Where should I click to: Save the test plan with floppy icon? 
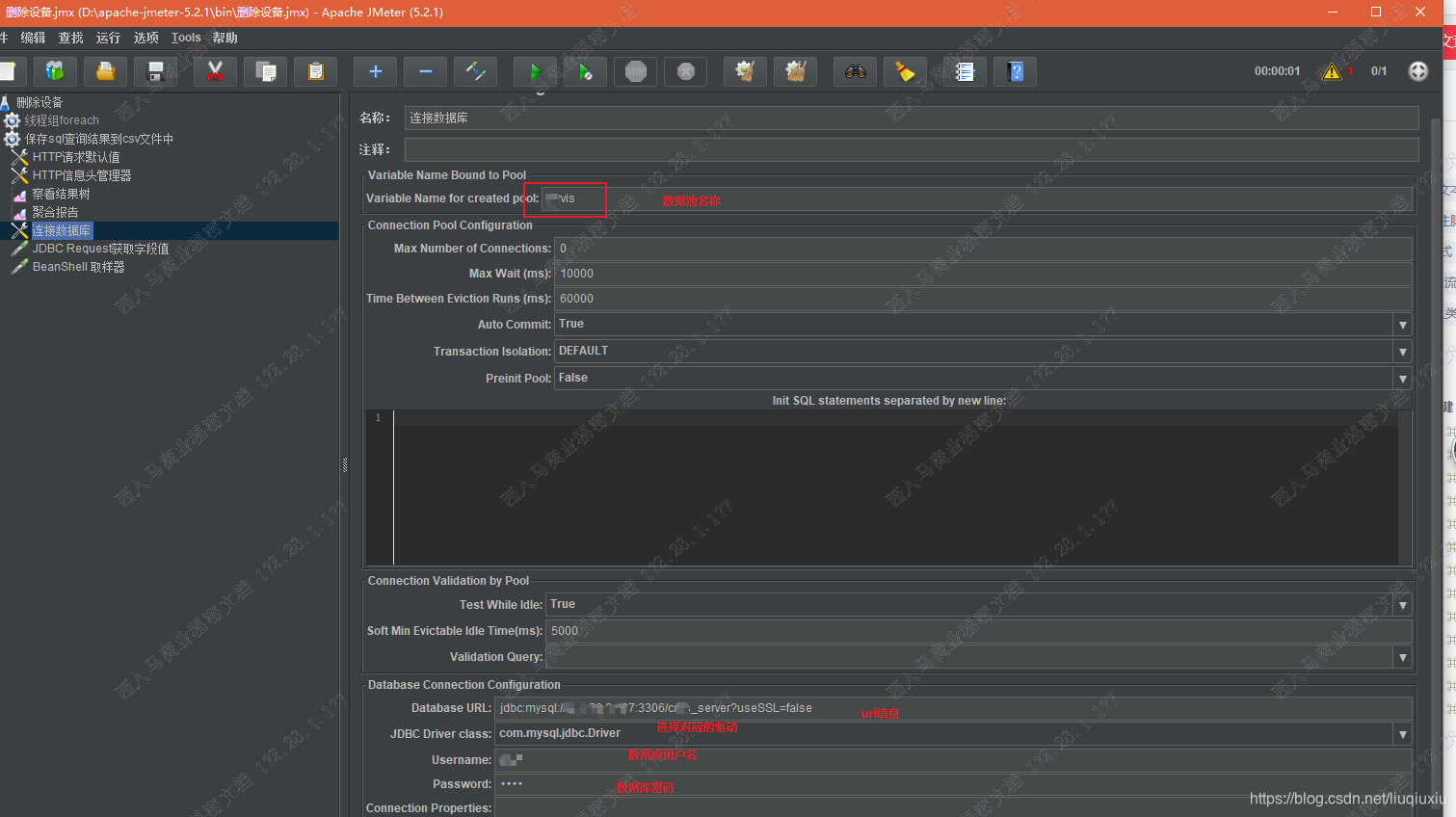155,71
